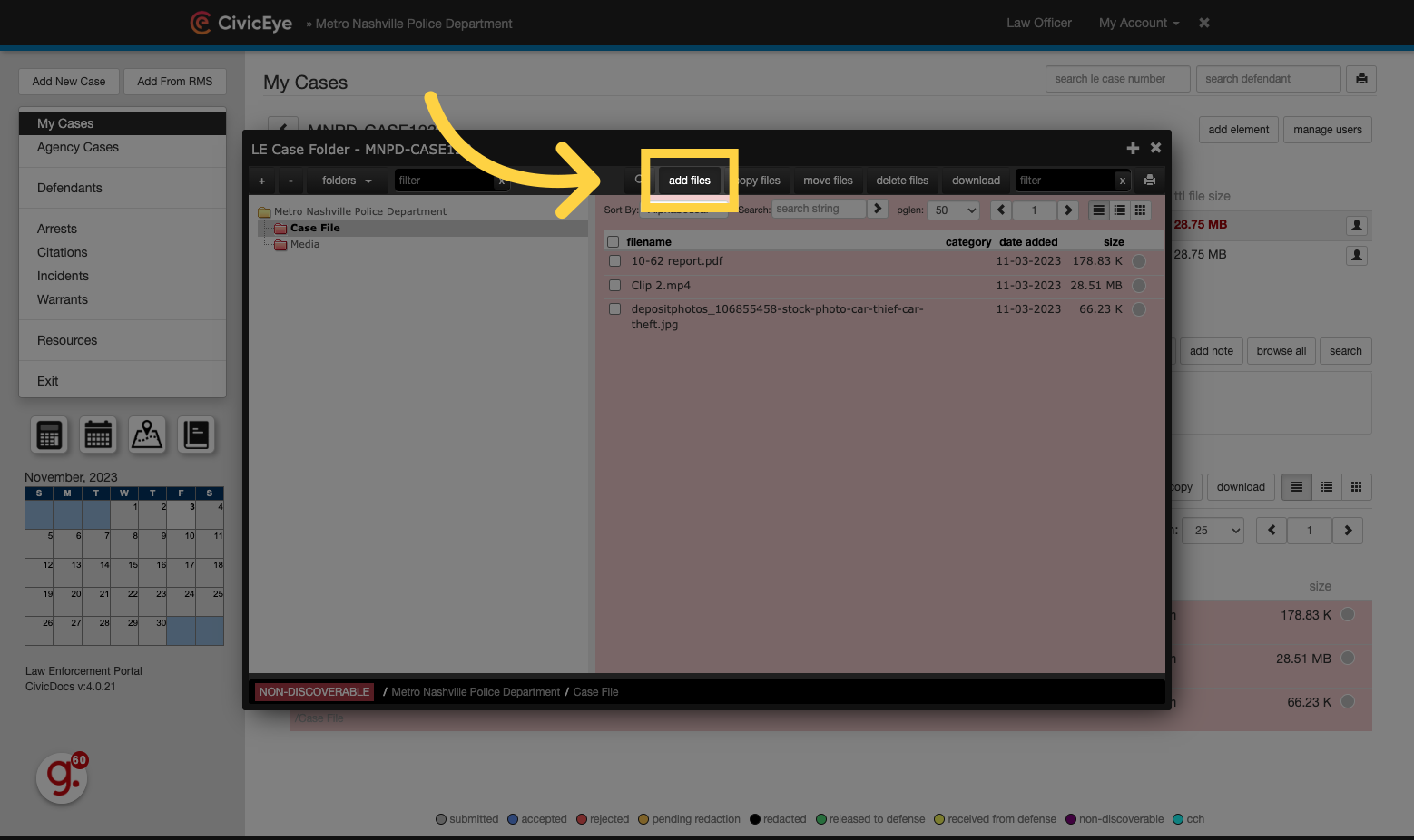Click the pending redaction legend color dot

pos(643,819)
